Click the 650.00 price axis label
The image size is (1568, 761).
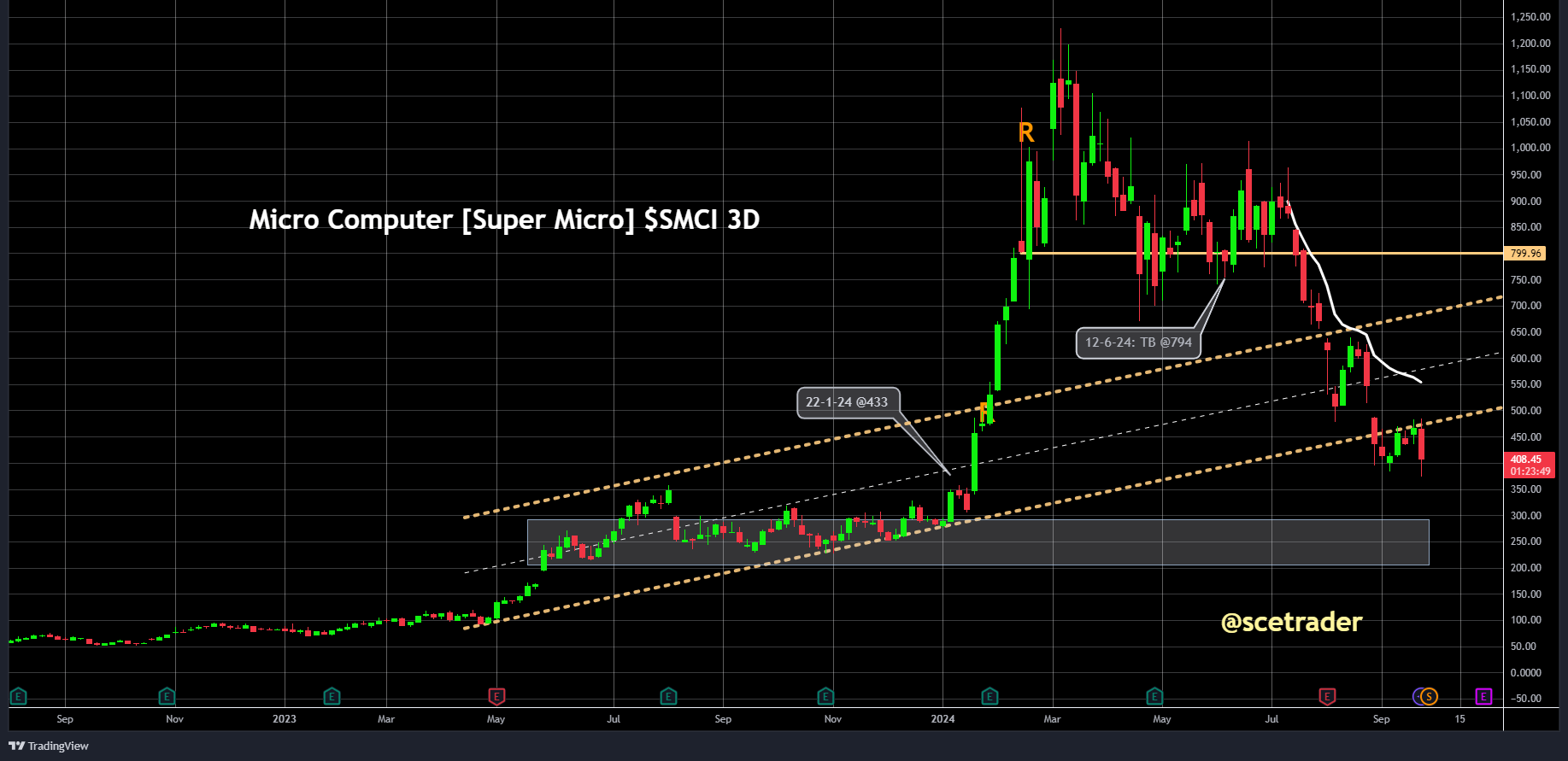pyautogui.click(x=1526, y=332)
